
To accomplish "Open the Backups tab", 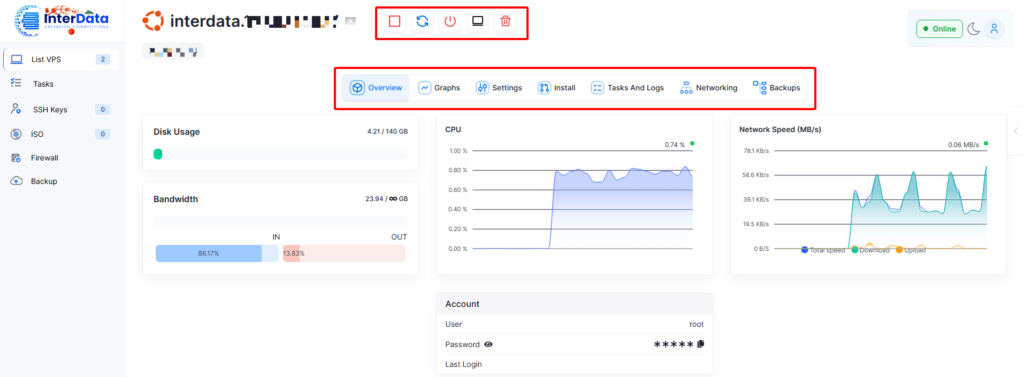I will (776, 88).
